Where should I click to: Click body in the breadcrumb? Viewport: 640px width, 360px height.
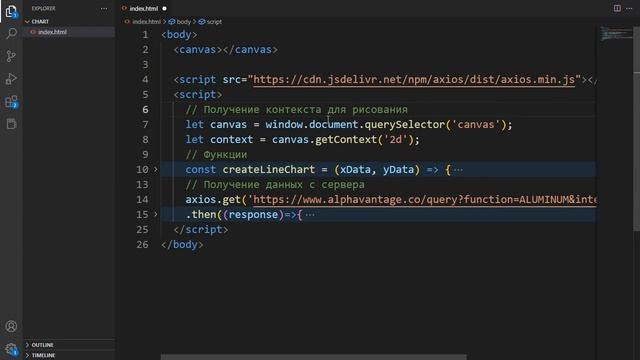tap(184, 22)
